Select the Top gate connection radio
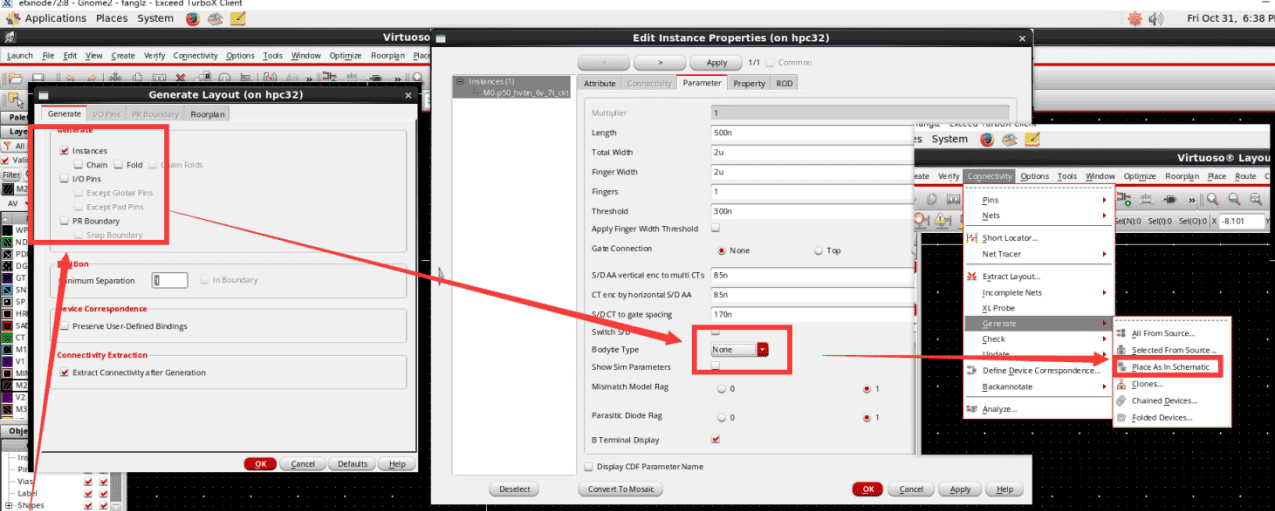The width and height of the screenshot is (1275, 511). 819,250
